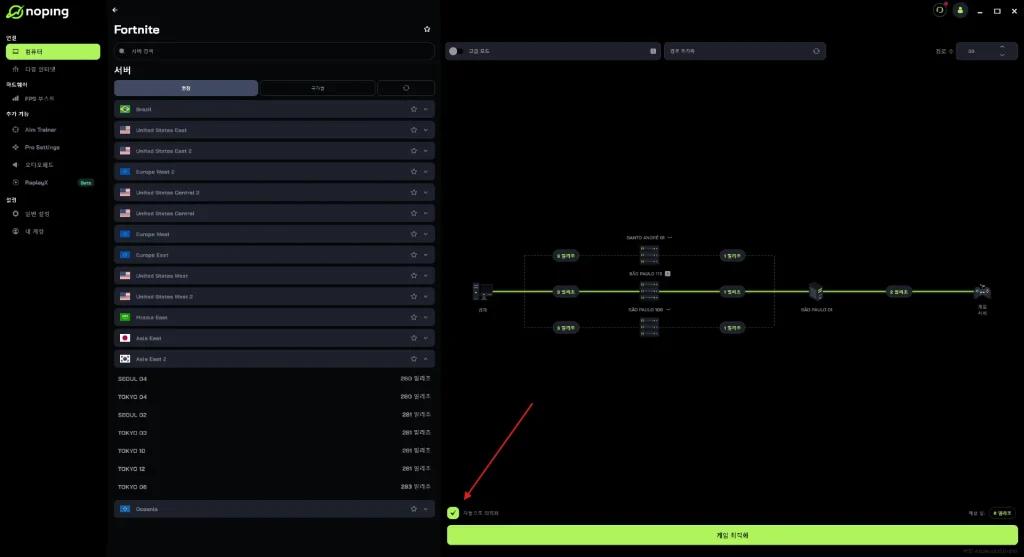Expand the United States Central 2 chevron
Viewport: 1024px width, 557px height.
coord(426,193)
